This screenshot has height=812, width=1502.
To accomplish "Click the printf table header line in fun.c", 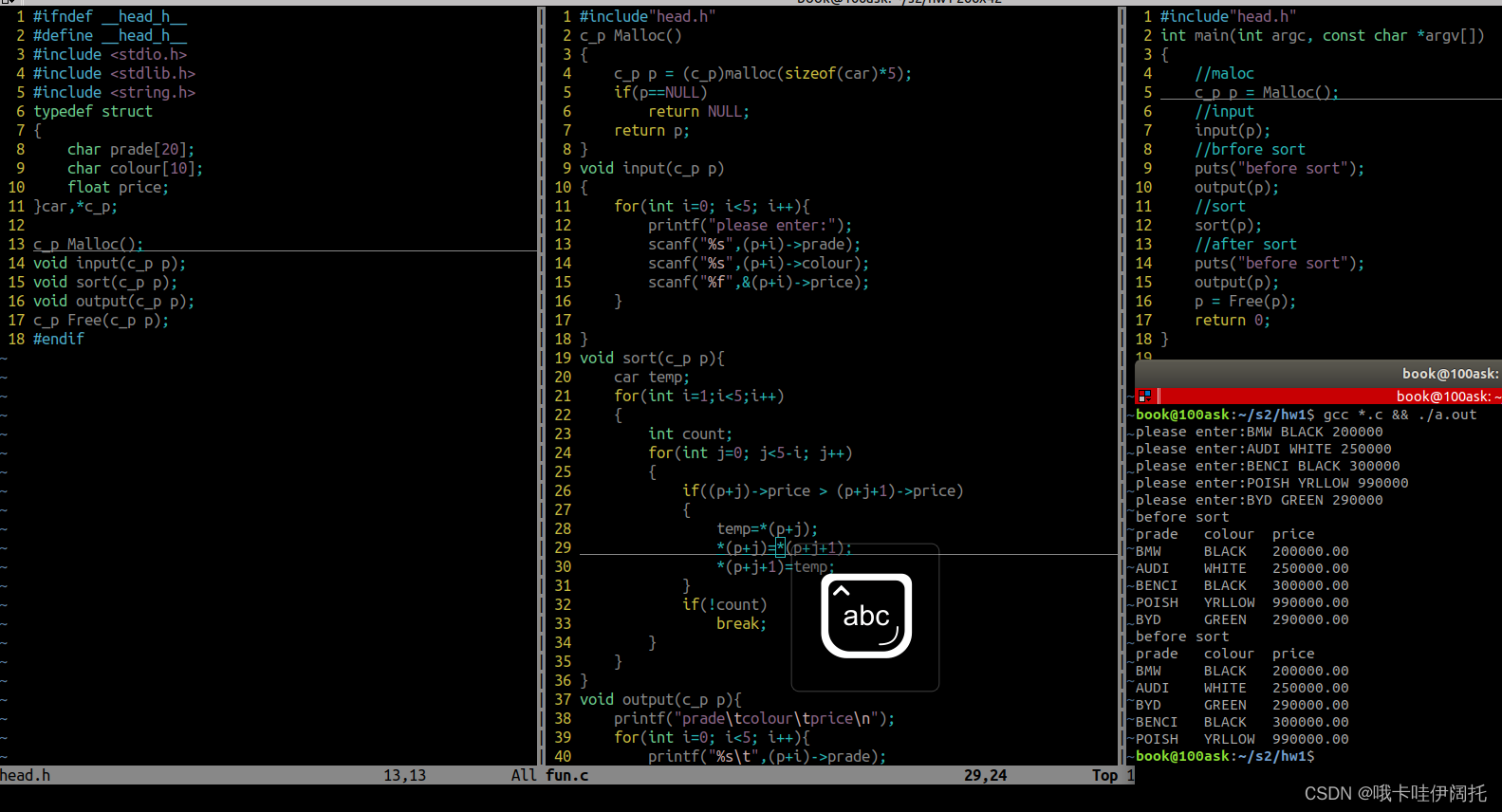I will [754, 718].
